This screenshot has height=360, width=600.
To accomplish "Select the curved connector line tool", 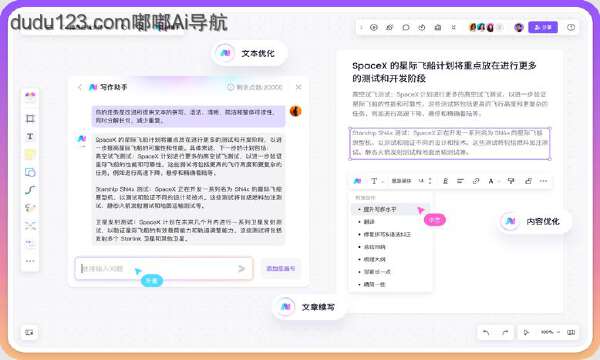I will [30, 190].
